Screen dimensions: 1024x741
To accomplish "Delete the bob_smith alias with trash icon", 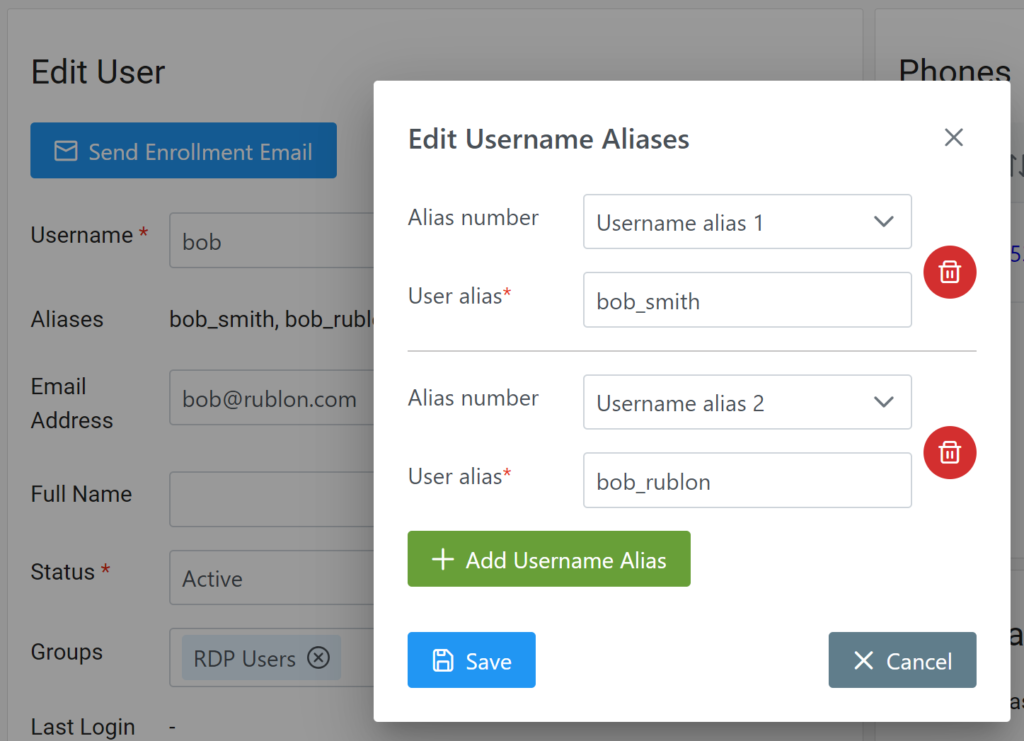I will click(949, 272).
